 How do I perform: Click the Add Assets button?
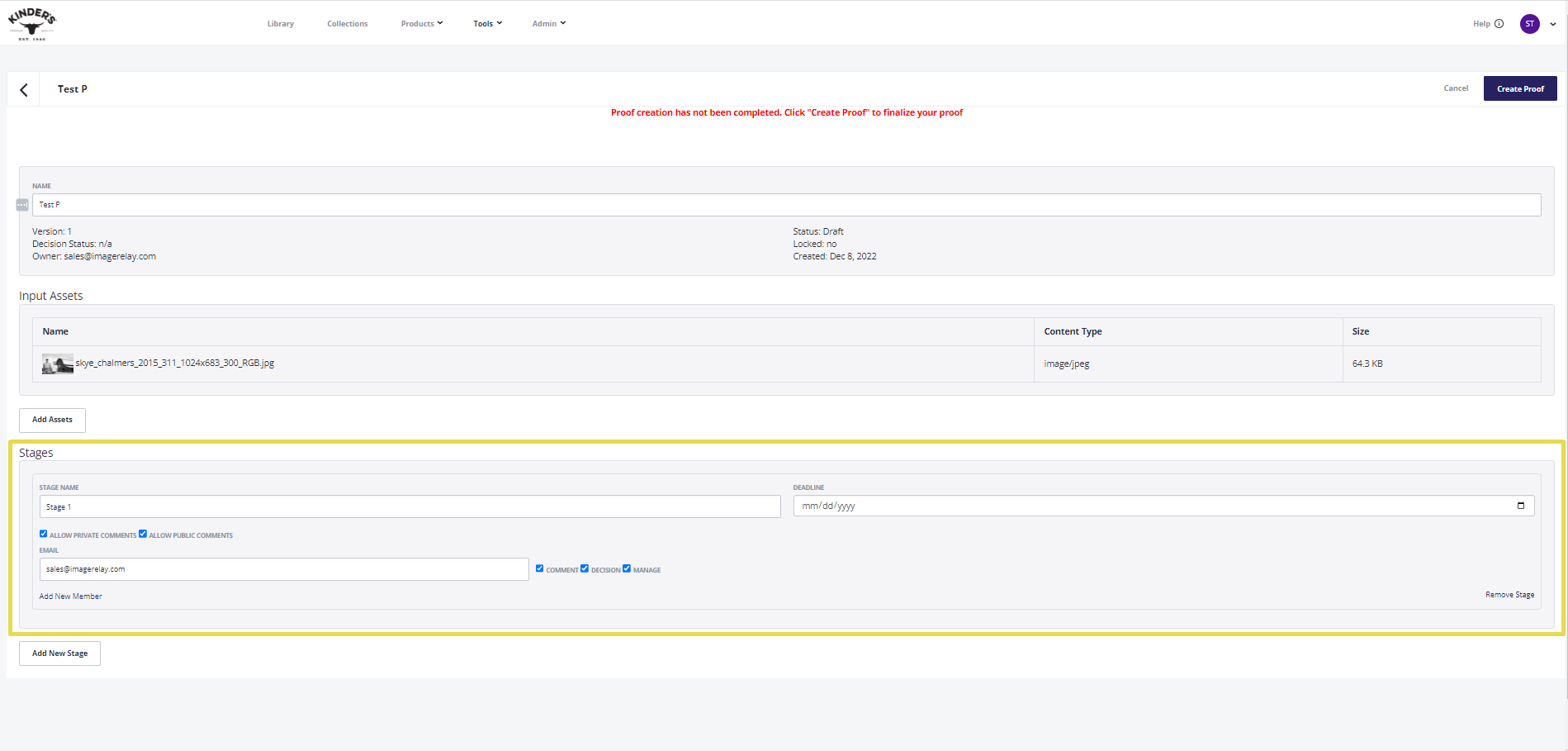pos(52,420)
